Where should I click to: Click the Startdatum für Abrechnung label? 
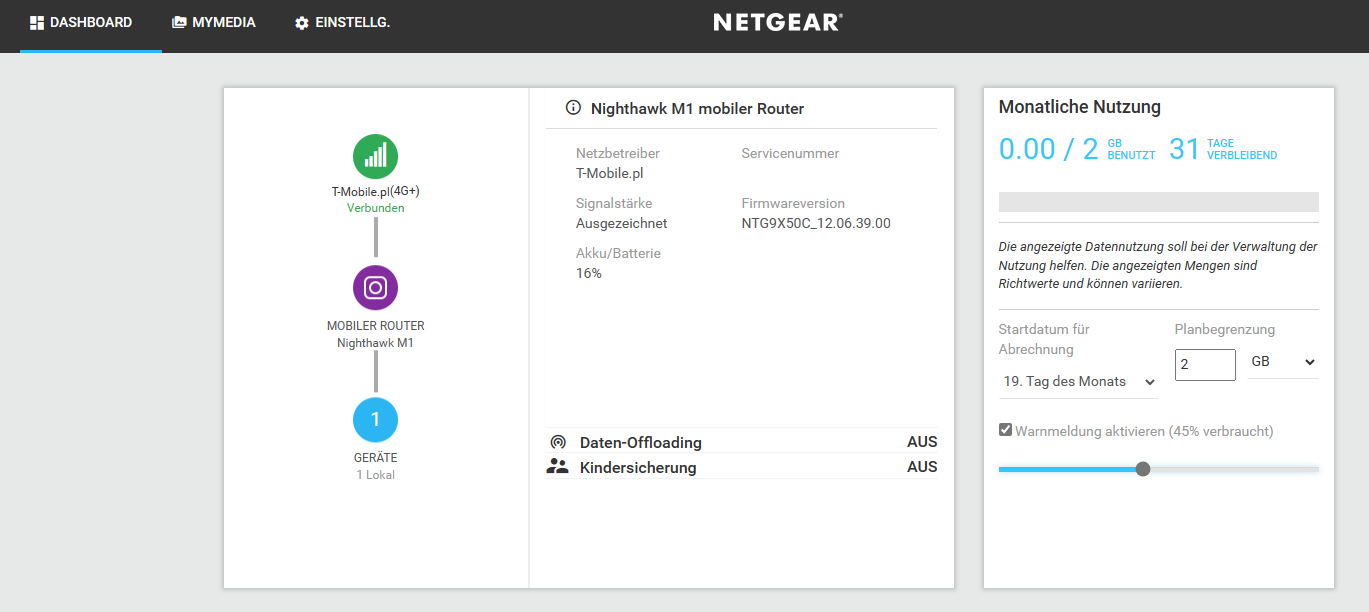pos(1046,339)
